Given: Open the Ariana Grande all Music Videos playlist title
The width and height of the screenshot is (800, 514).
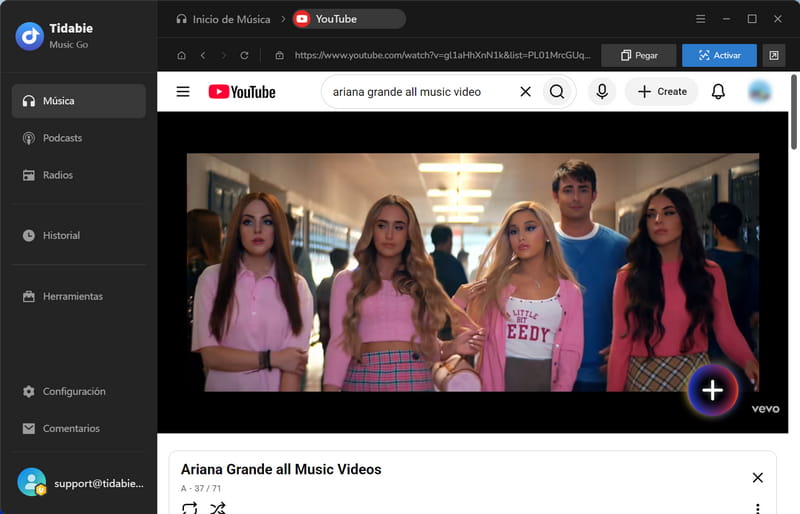Looking at the screenshot, I should coord(281,470).
